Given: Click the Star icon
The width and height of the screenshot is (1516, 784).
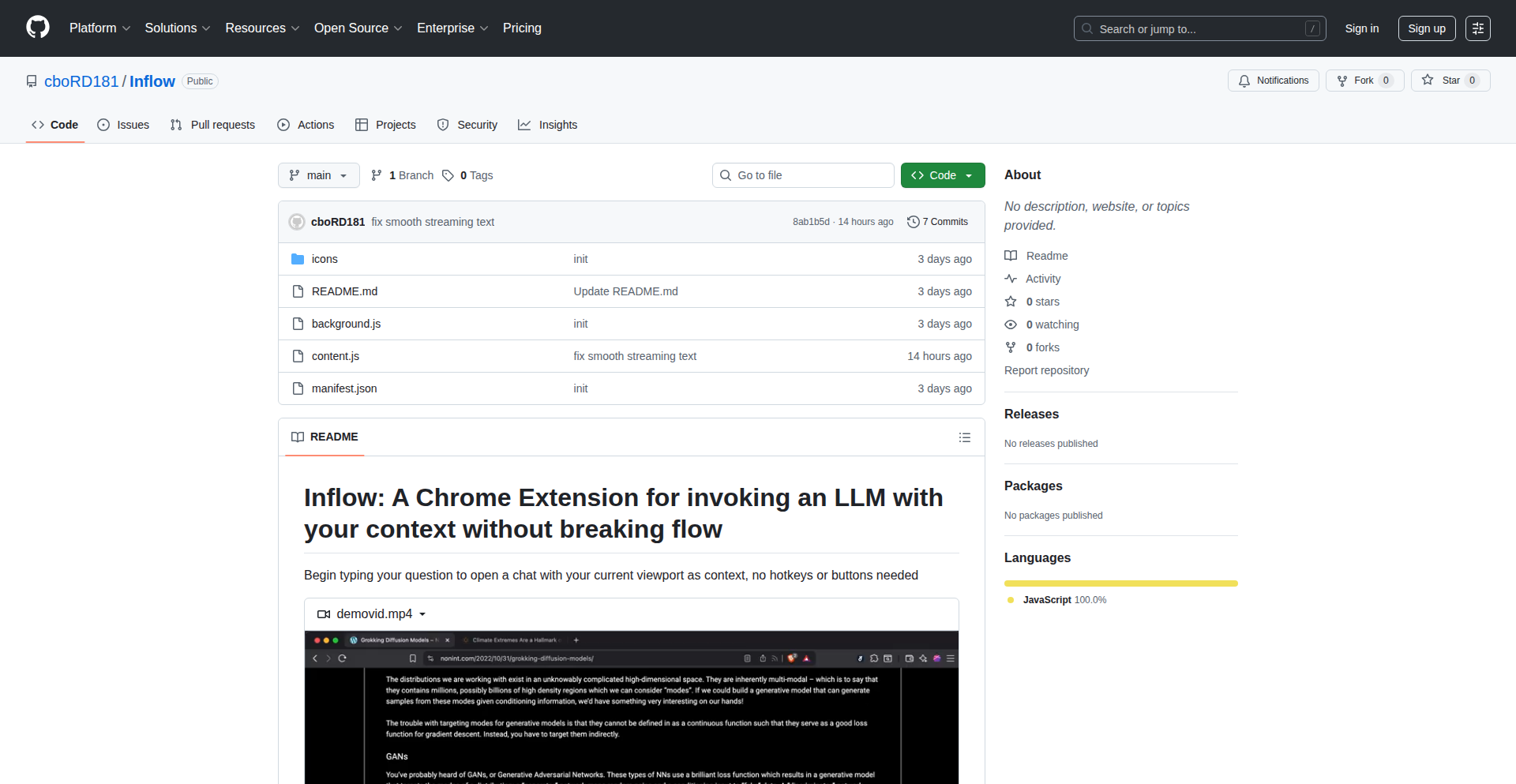Looking at the screenshot, I should [x=1428, y=80].
